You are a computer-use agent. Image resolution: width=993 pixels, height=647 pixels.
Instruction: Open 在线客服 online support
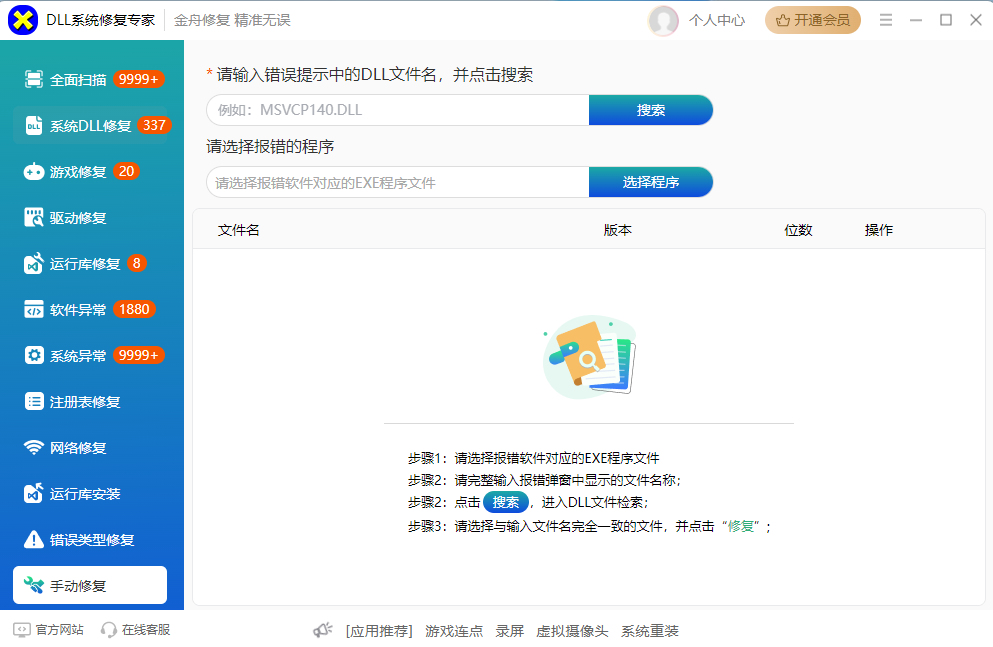coord(136,630)
